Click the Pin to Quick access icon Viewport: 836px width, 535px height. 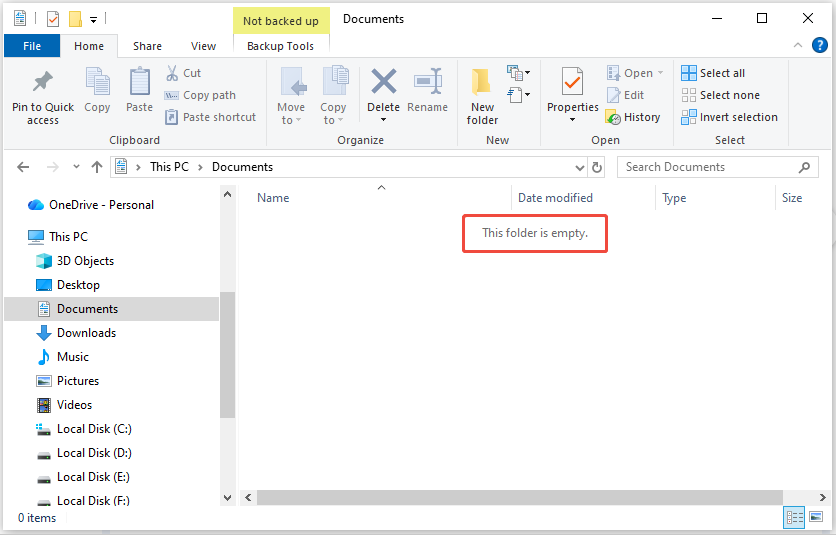42,82
